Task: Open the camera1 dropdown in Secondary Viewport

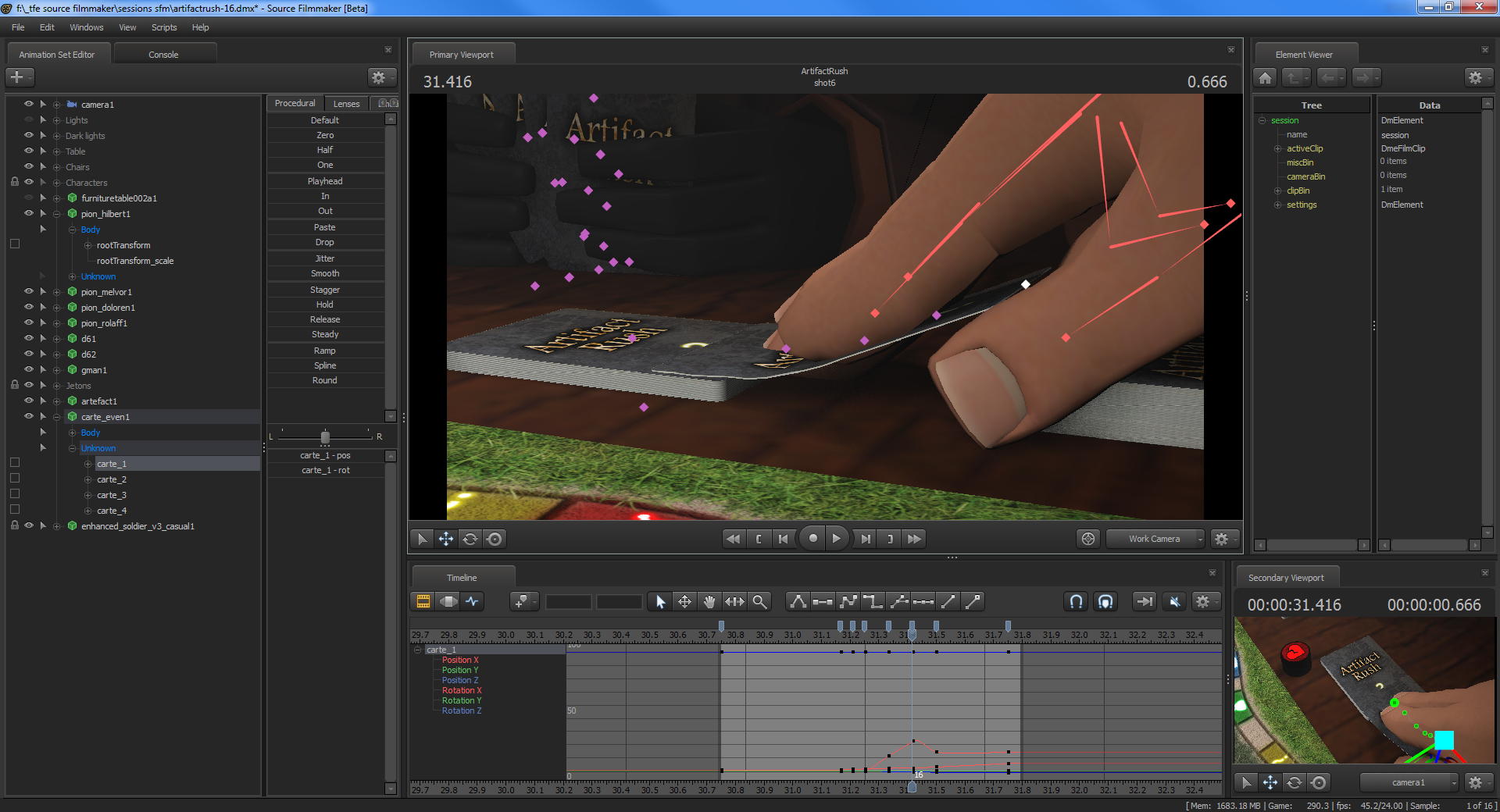Action: click(x=1409, y=782)
